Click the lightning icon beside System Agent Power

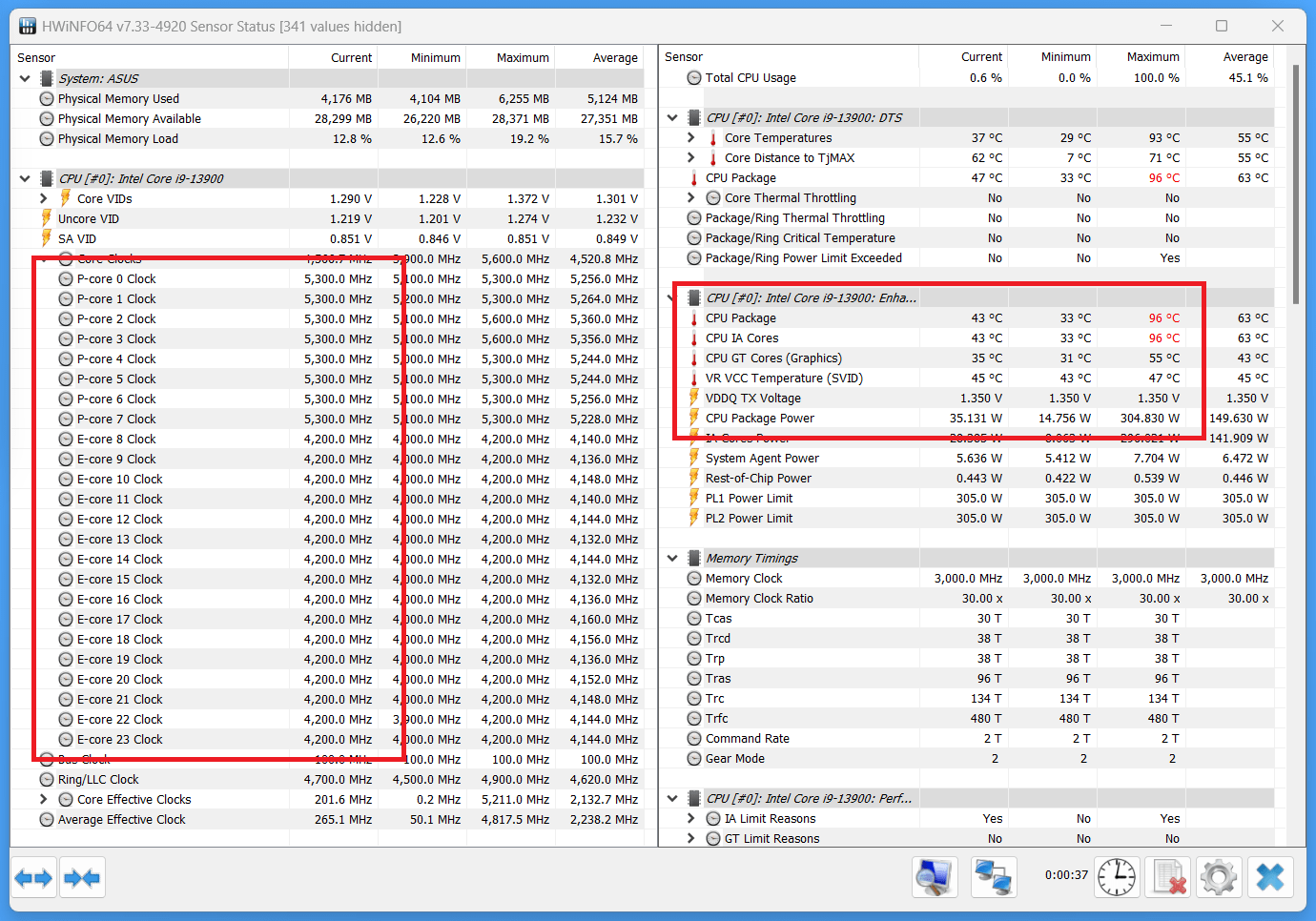[x=694, y=459]
